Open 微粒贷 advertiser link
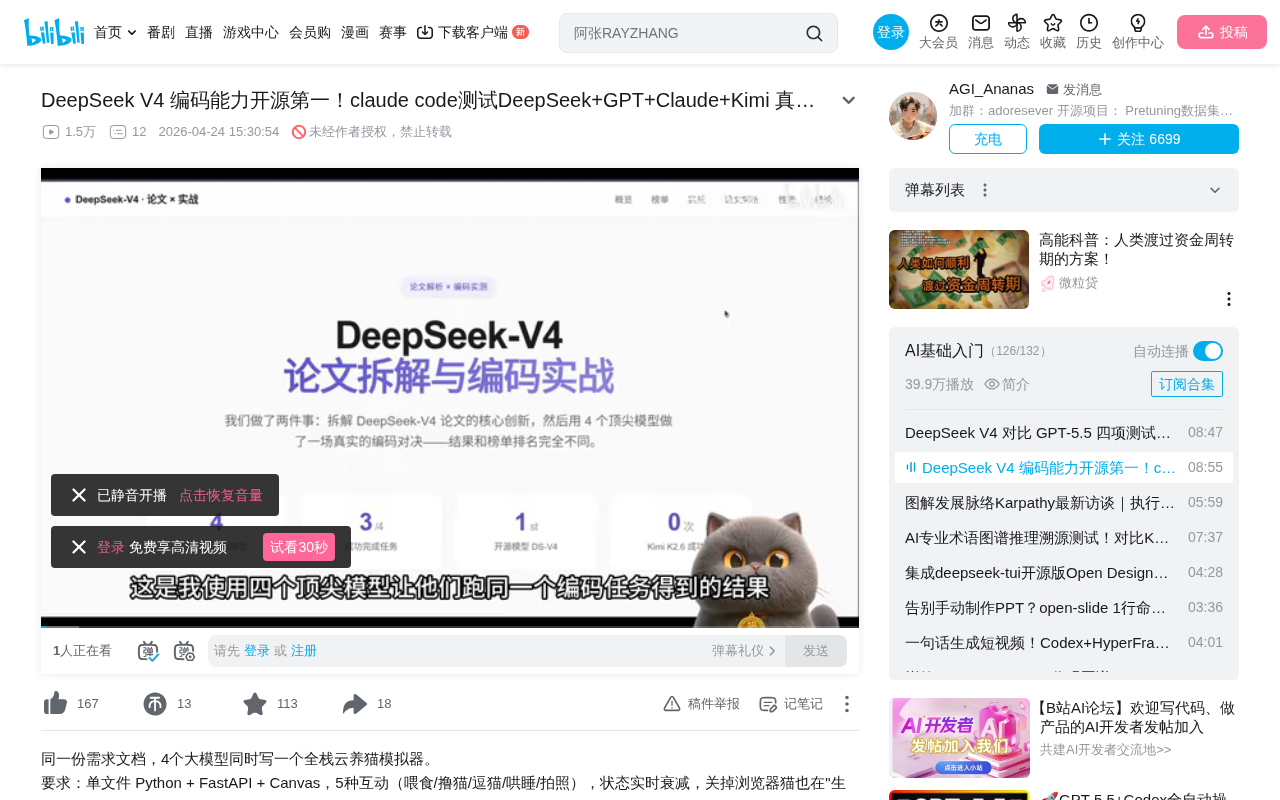1280x800 pixels. point(1078,283)
